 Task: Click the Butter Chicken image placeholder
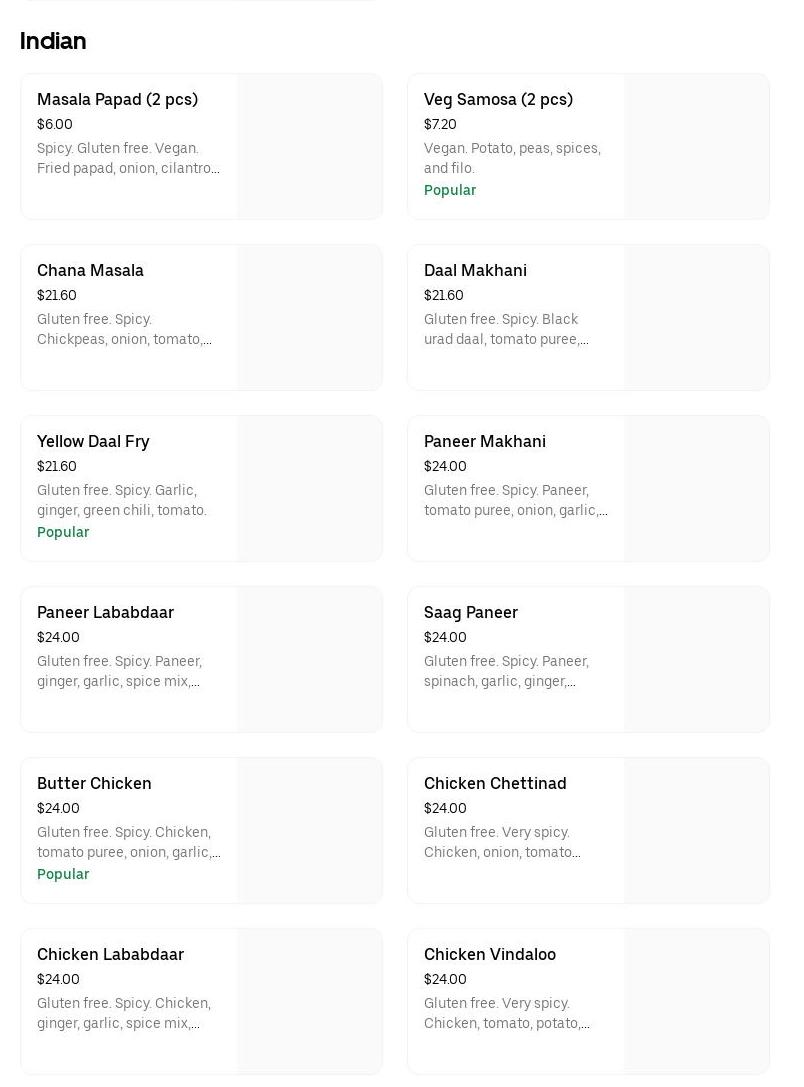click(309, 831)
